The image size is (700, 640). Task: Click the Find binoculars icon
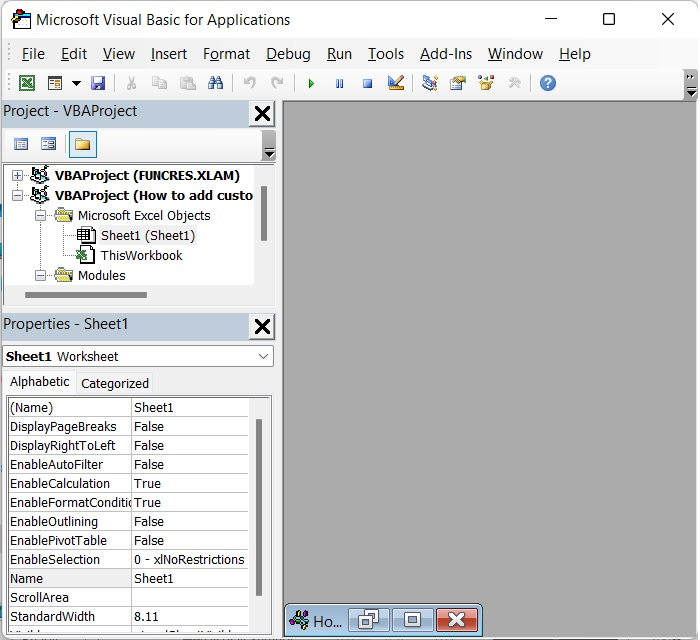[x=215, y=83]
